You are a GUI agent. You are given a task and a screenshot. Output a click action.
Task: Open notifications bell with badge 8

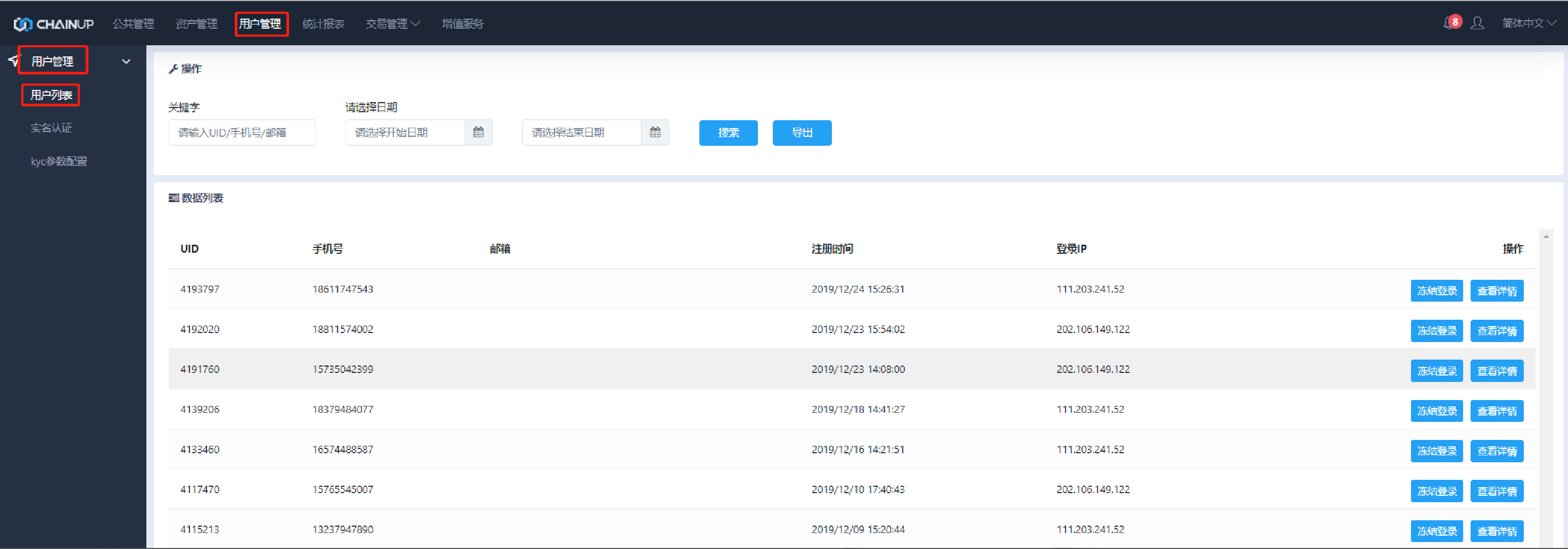1452,22
